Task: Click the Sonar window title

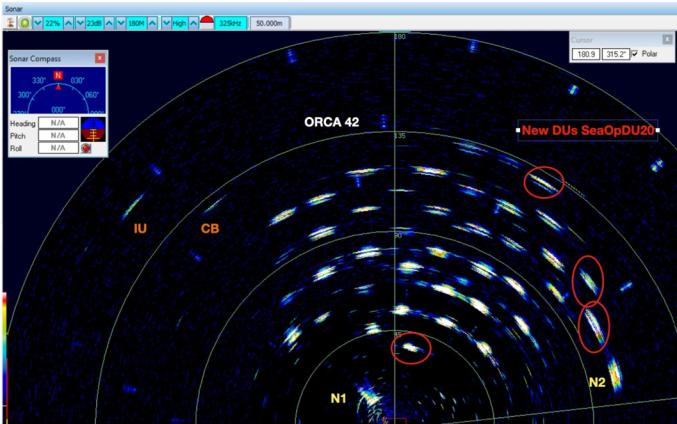Action: pyautogui.click(x=13, y=9)
